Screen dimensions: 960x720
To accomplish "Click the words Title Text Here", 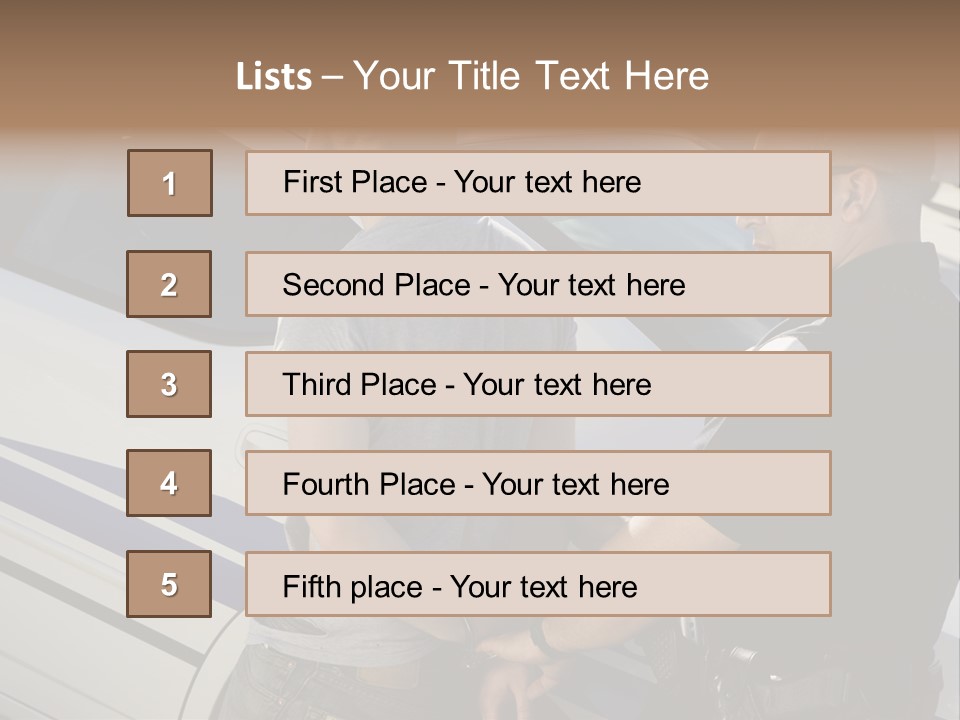I will (579, 76).
